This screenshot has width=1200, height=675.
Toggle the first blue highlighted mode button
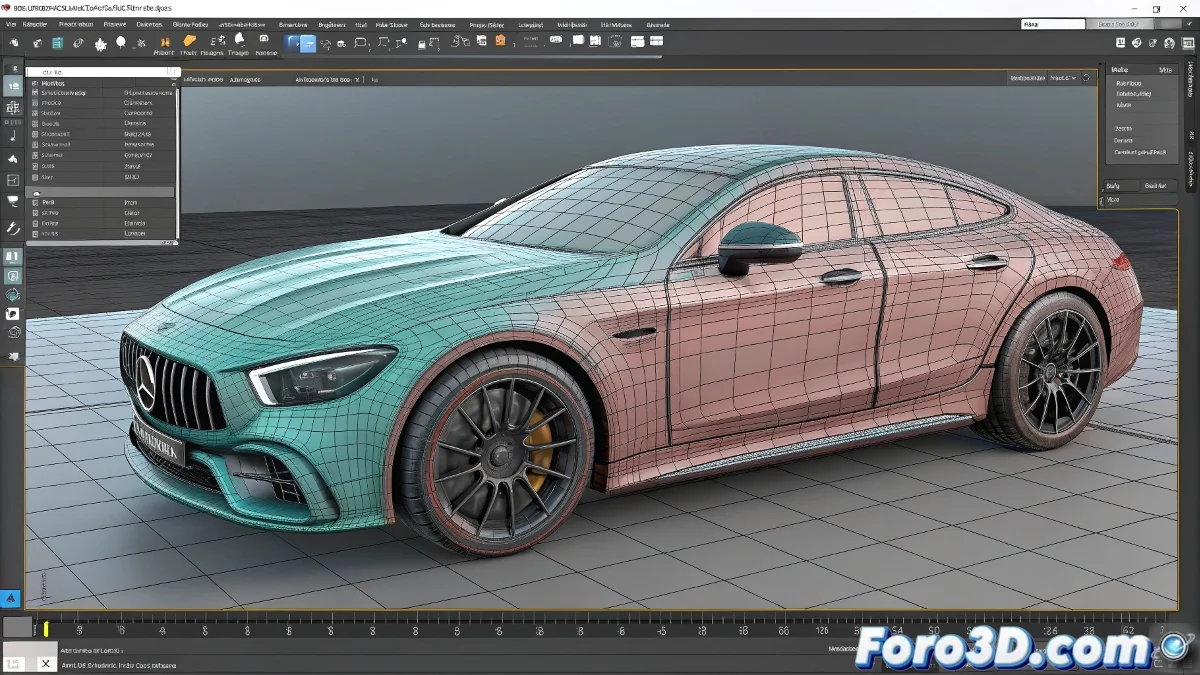[293, 43]
